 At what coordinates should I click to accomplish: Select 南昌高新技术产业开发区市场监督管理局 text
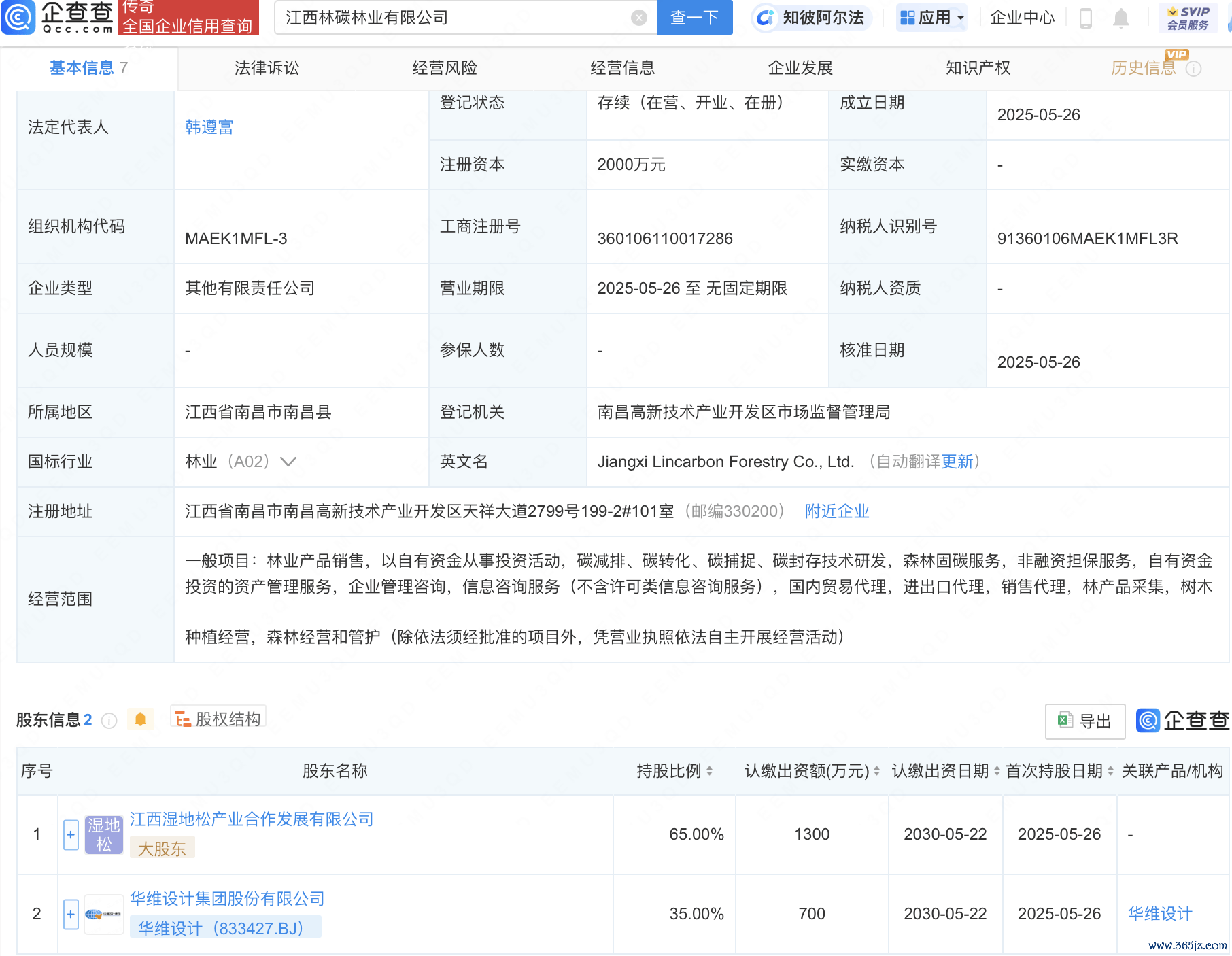coord(744,412)
